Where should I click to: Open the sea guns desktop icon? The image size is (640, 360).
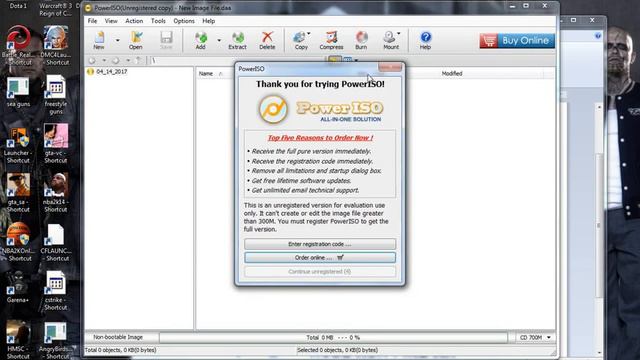(18, 92)
